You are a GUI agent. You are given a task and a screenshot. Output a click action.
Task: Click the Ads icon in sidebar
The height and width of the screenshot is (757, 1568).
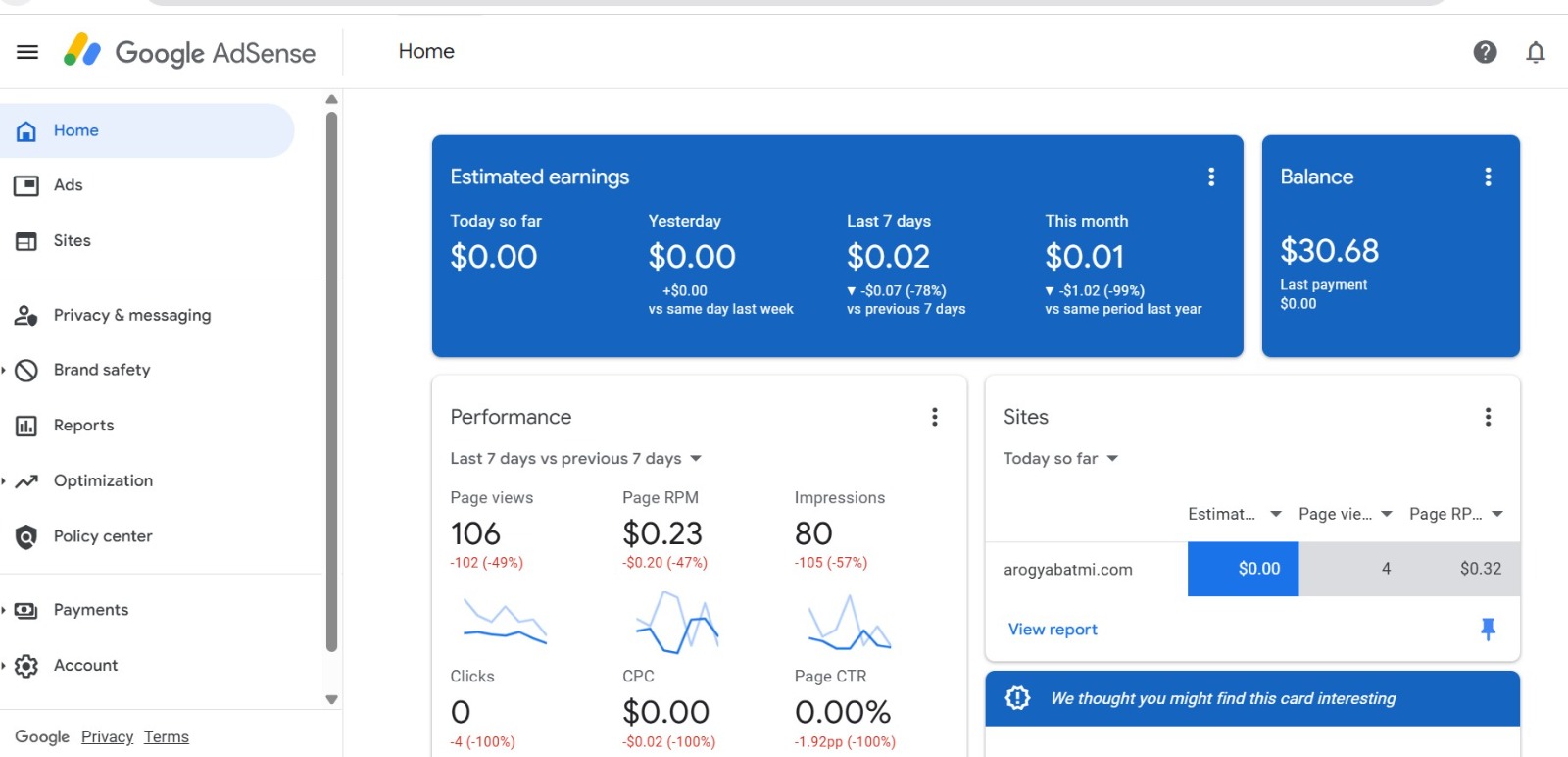26,185
